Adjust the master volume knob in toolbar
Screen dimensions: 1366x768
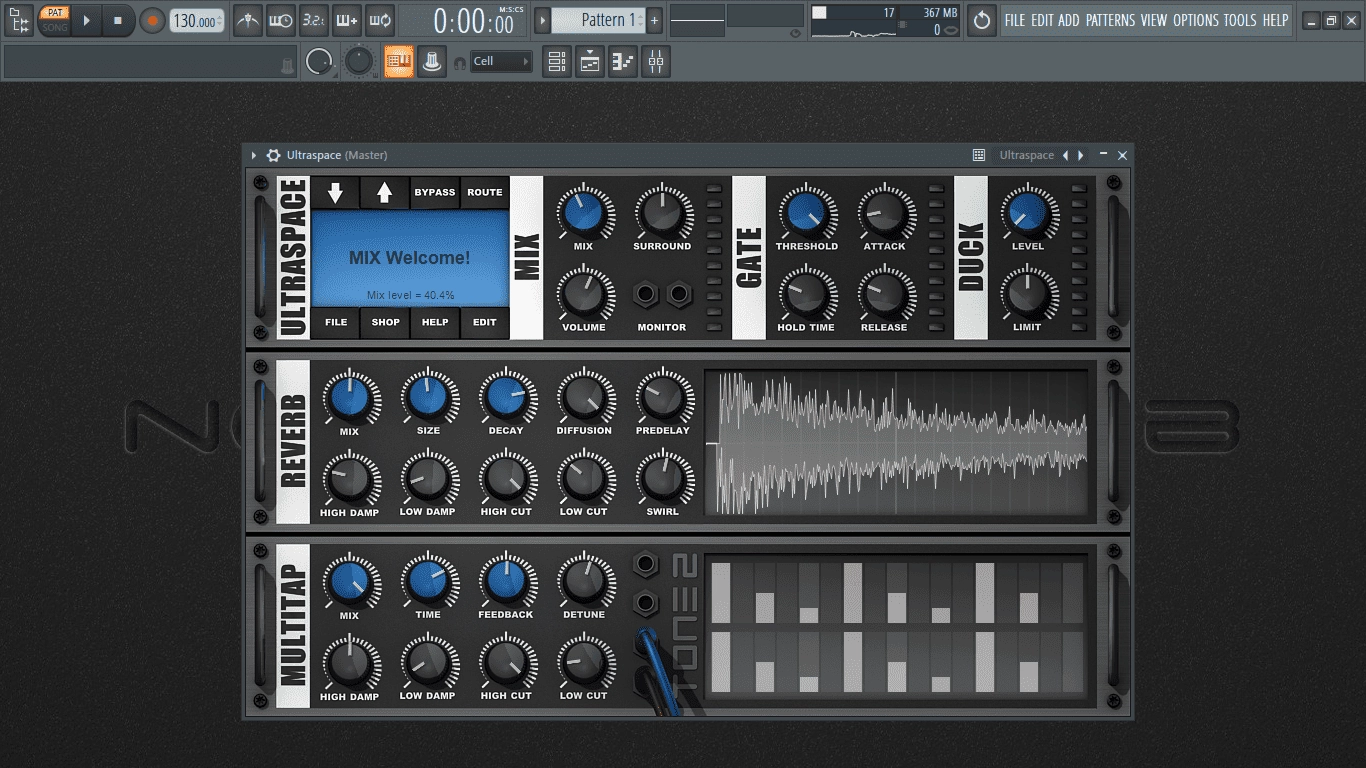click(x=319, y=62)
